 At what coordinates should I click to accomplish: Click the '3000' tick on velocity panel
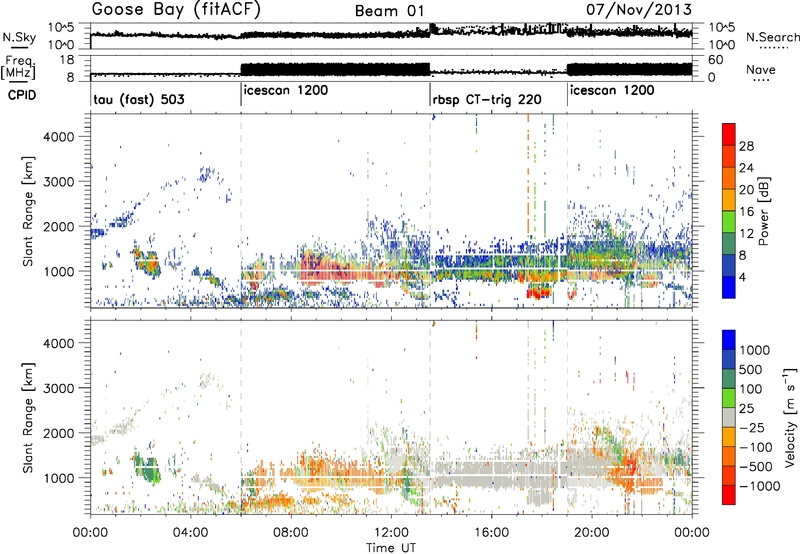59,388
